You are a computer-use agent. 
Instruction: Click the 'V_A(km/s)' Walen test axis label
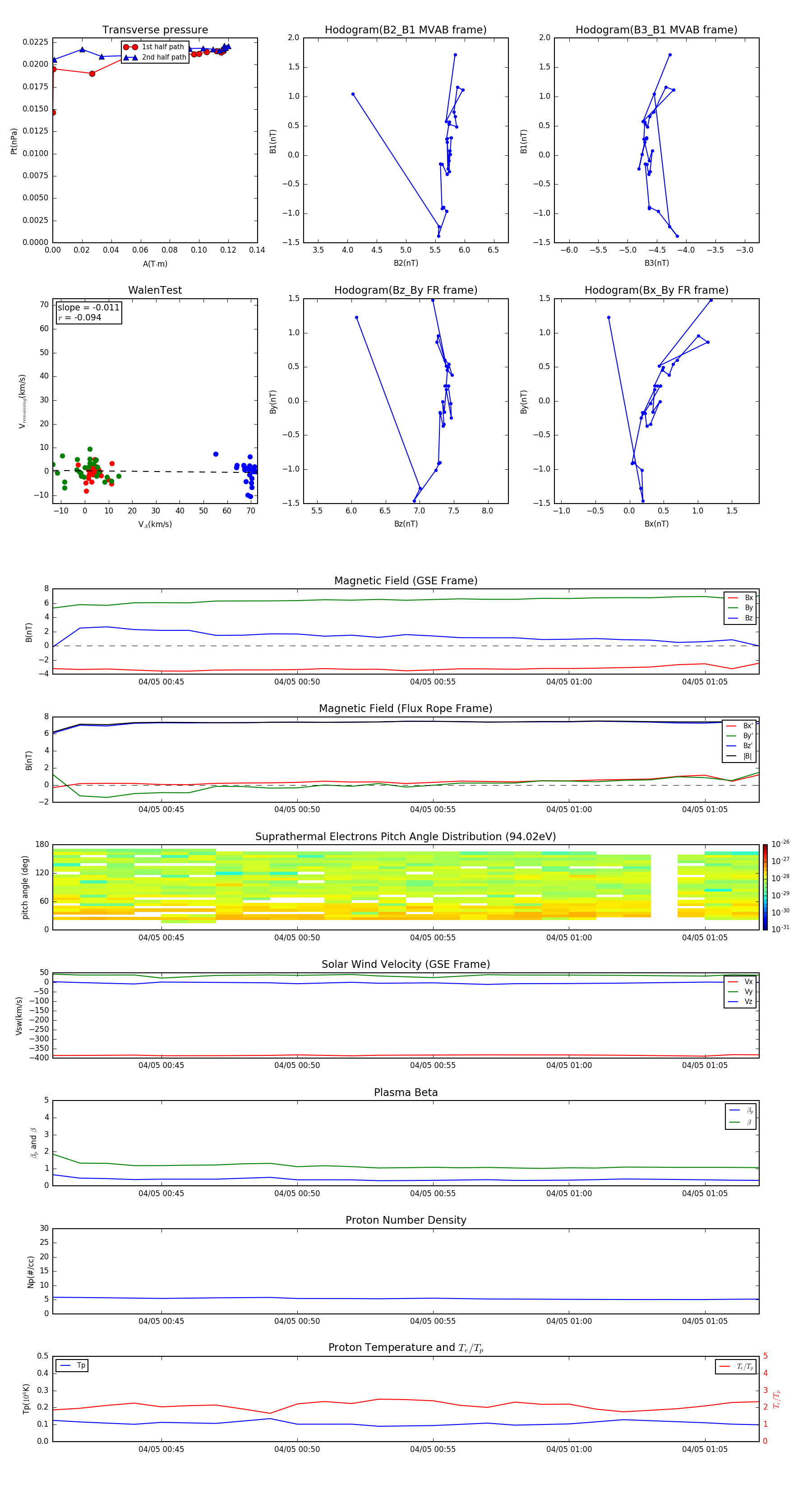pyautogui.click(x=155, y=524)
